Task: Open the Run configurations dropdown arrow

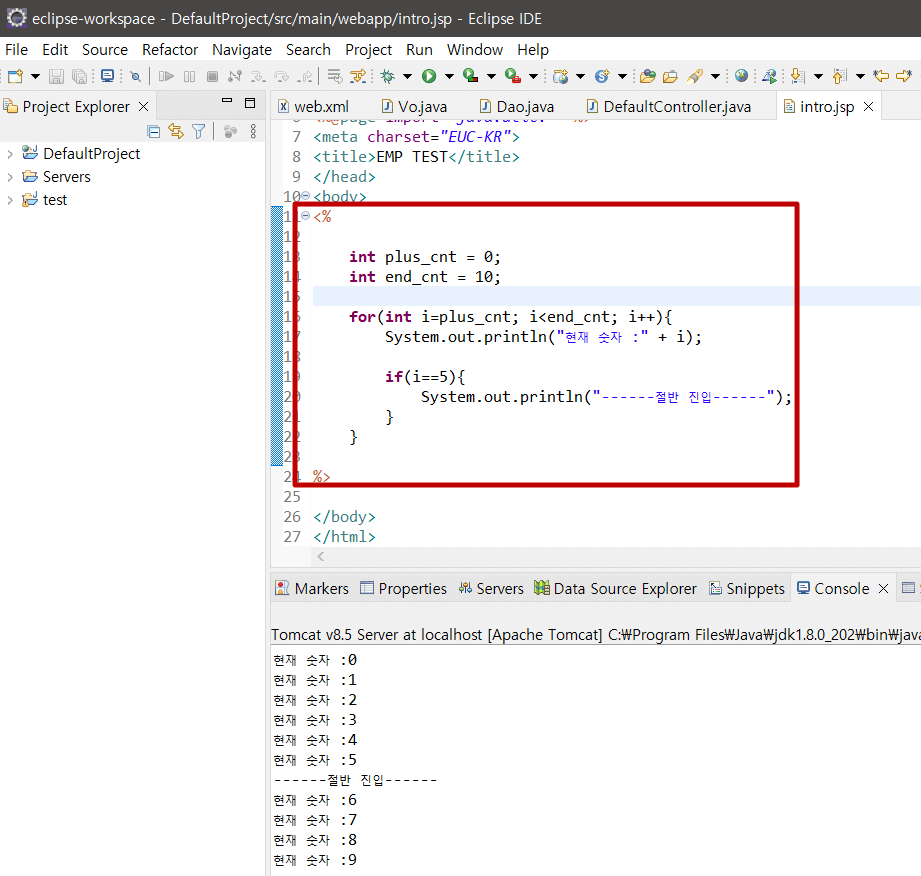Action: click(449, 76)
